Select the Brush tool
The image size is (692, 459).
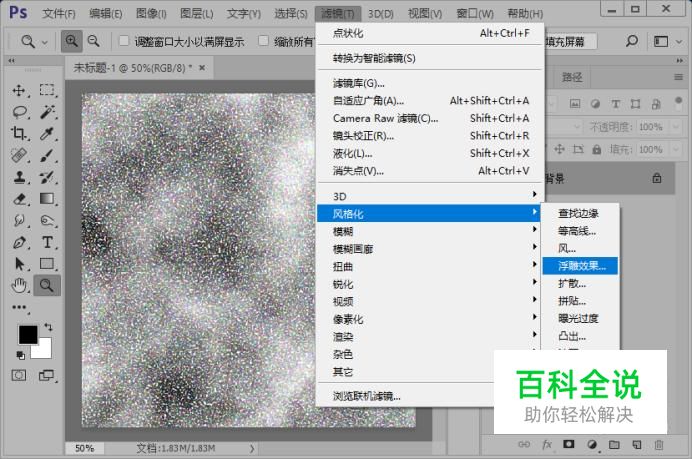[x=47, y=155]
